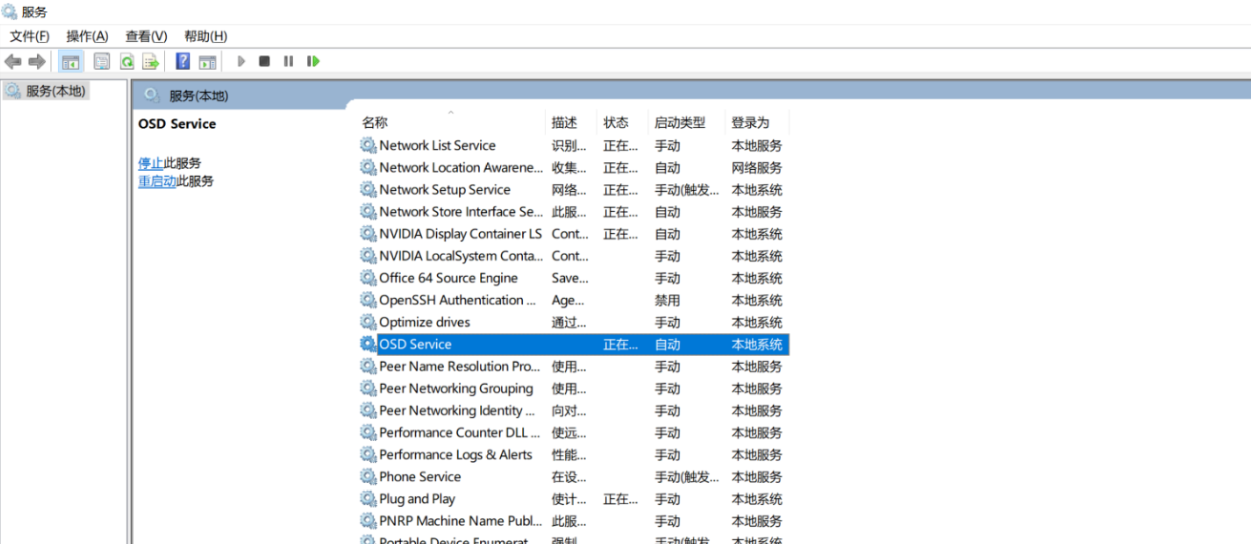Open the 操作(A) menu

pyautogui.click(x=87, y=36)
